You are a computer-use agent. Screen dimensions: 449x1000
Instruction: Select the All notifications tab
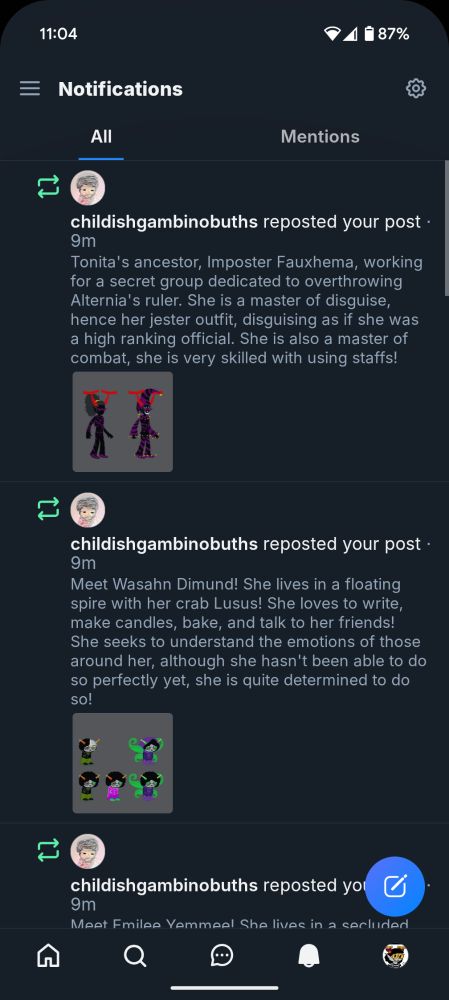(101, 136)
